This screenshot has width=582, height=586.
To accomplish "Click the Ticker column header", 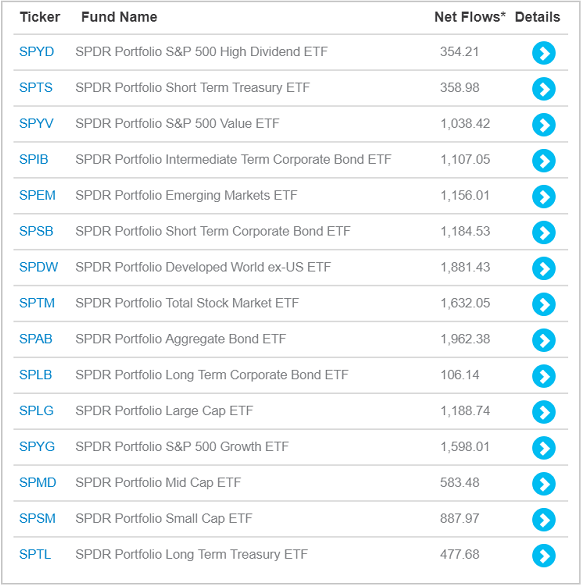I will click(40, 17).
